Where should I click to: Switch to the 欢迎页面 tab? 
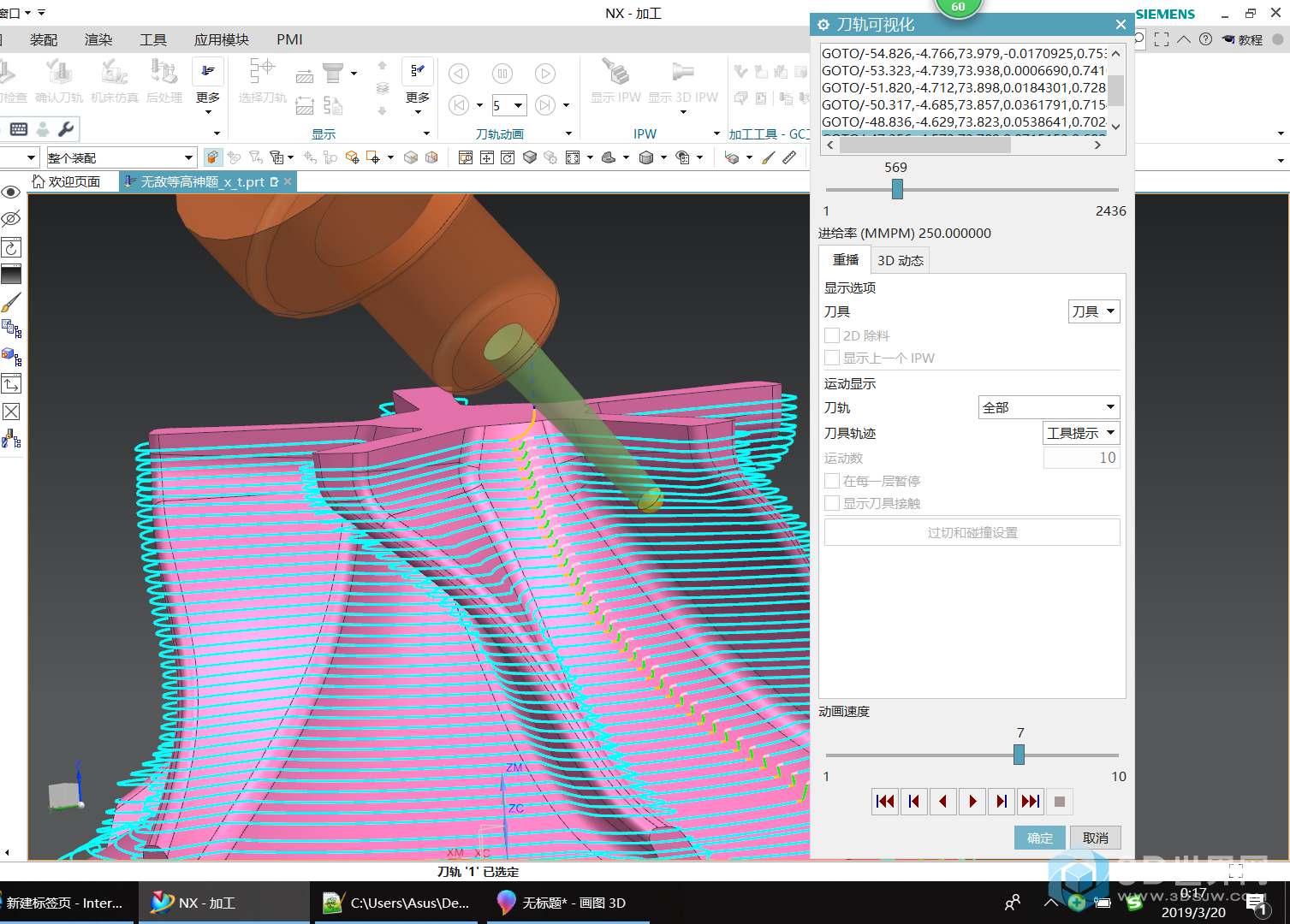click(x=67, y=181)
